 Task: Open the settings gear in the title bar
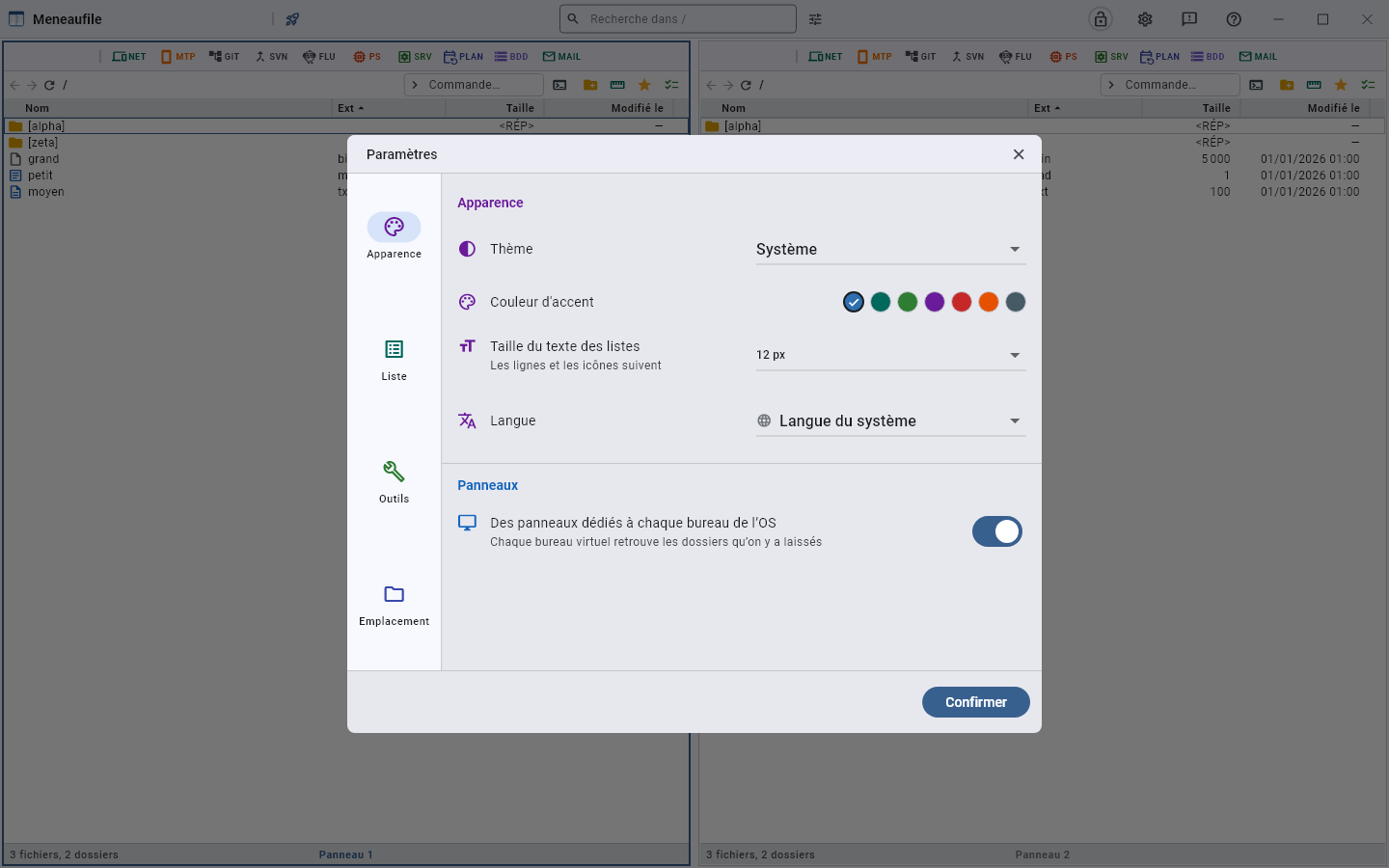pos(1145,19)
